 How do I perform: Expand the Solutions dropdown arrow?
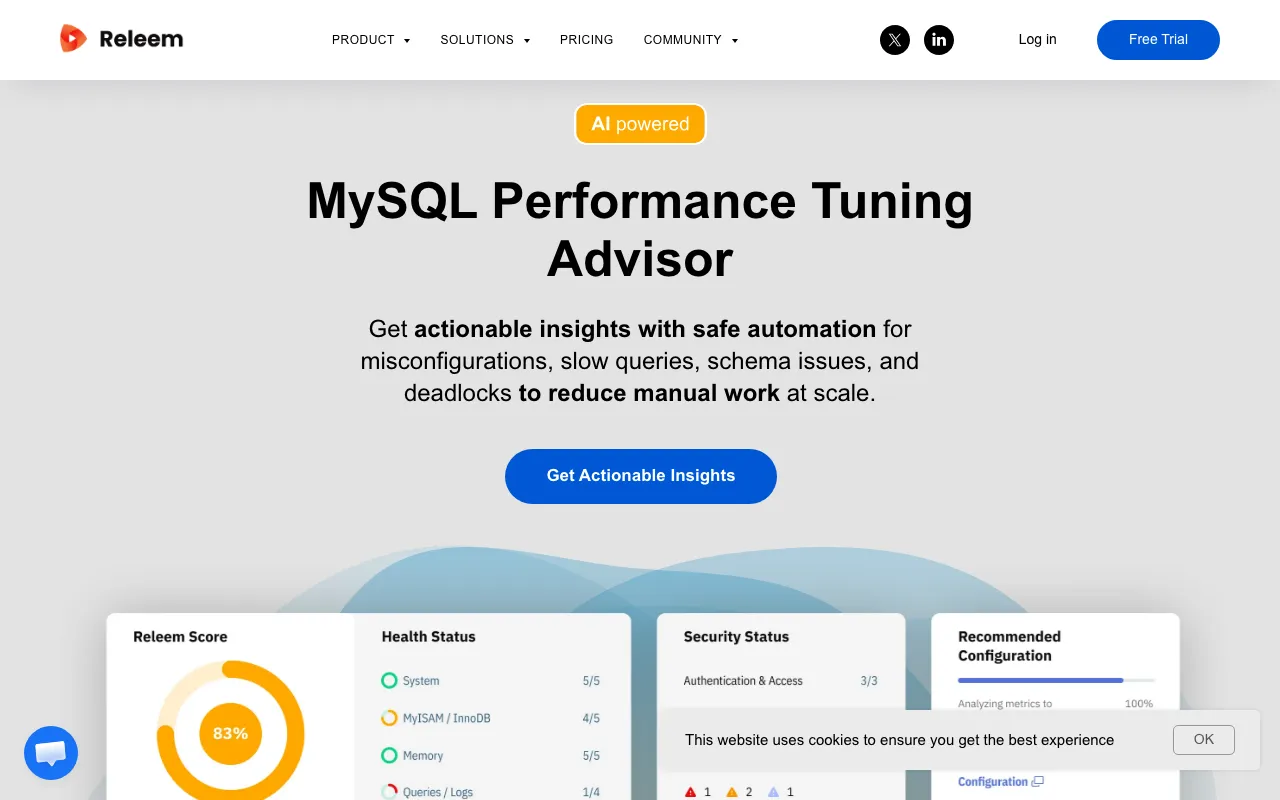(527, 41)
